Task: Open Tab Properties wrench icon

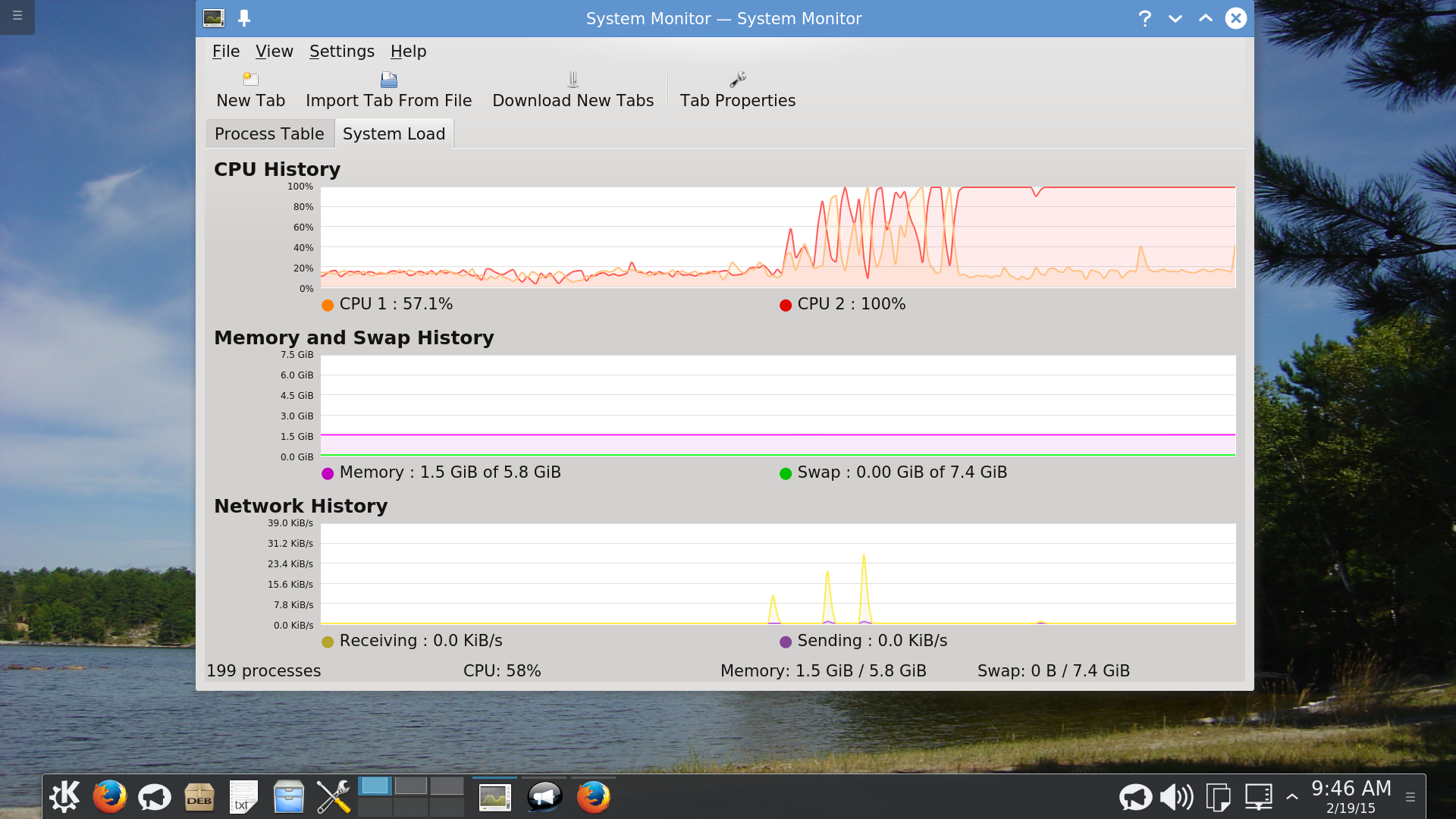Action: 738,79
